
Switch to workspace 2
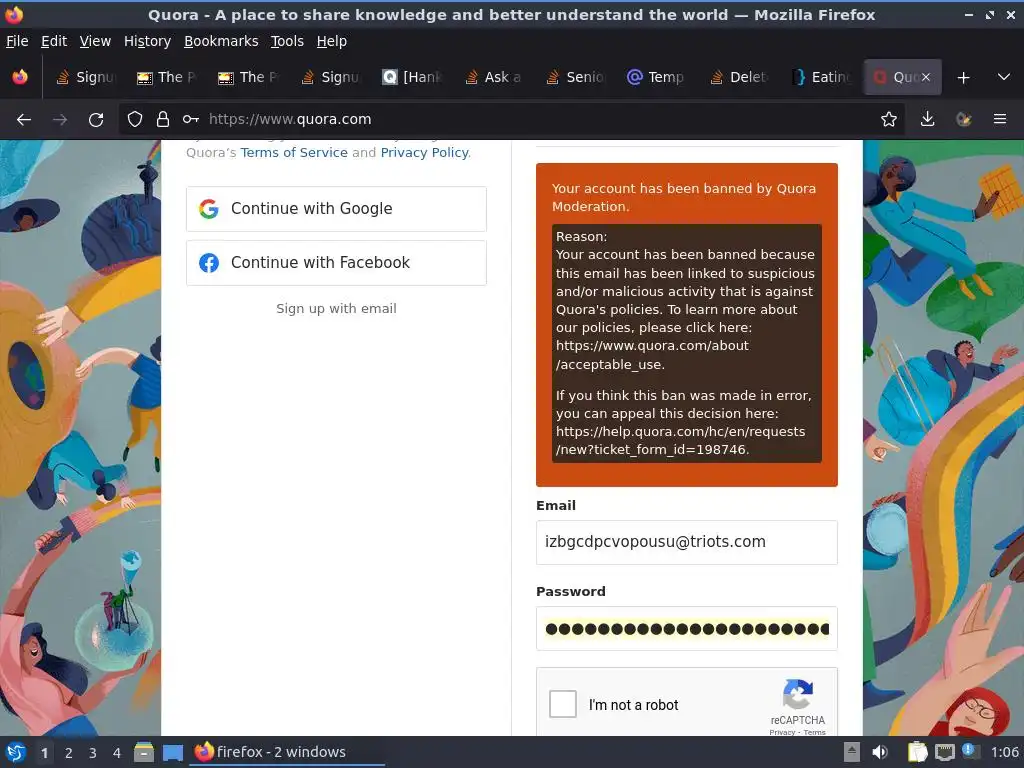click(69, 753)
